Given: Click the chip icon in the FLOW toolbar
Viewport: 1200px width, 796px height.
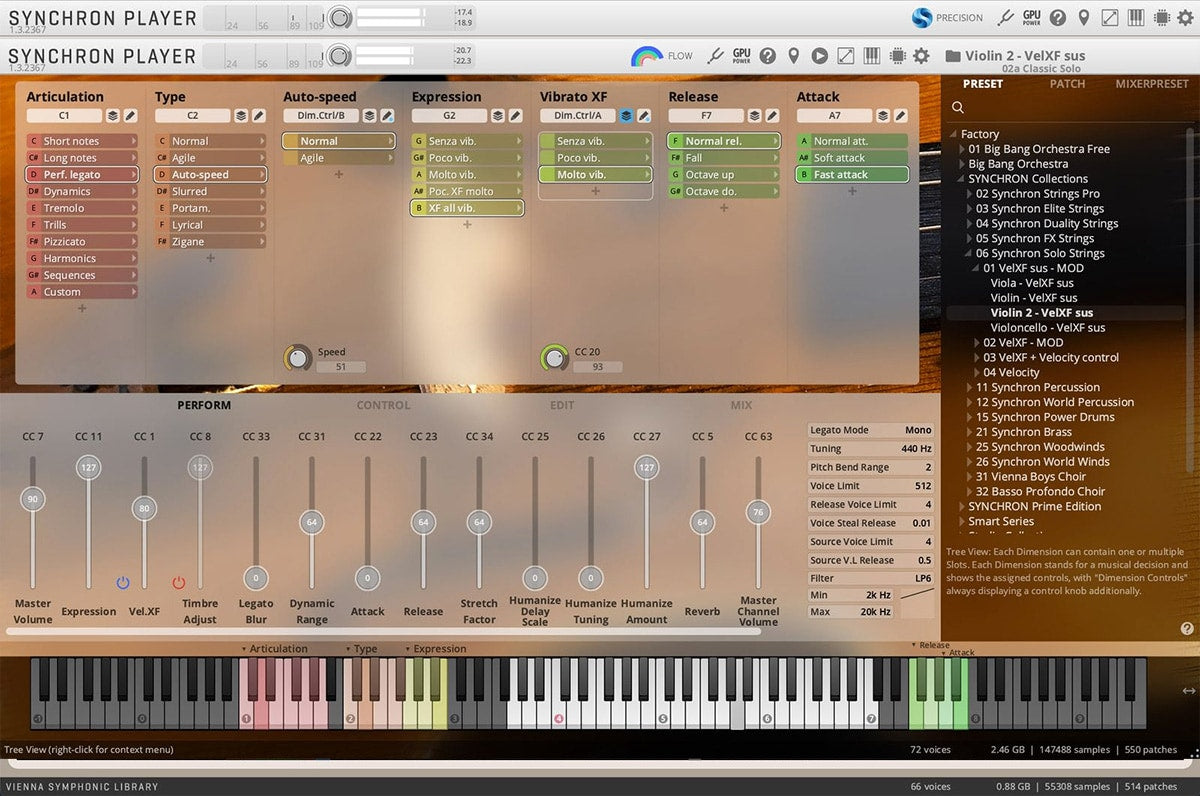Looking at the screenshot, I should (897, 56).
